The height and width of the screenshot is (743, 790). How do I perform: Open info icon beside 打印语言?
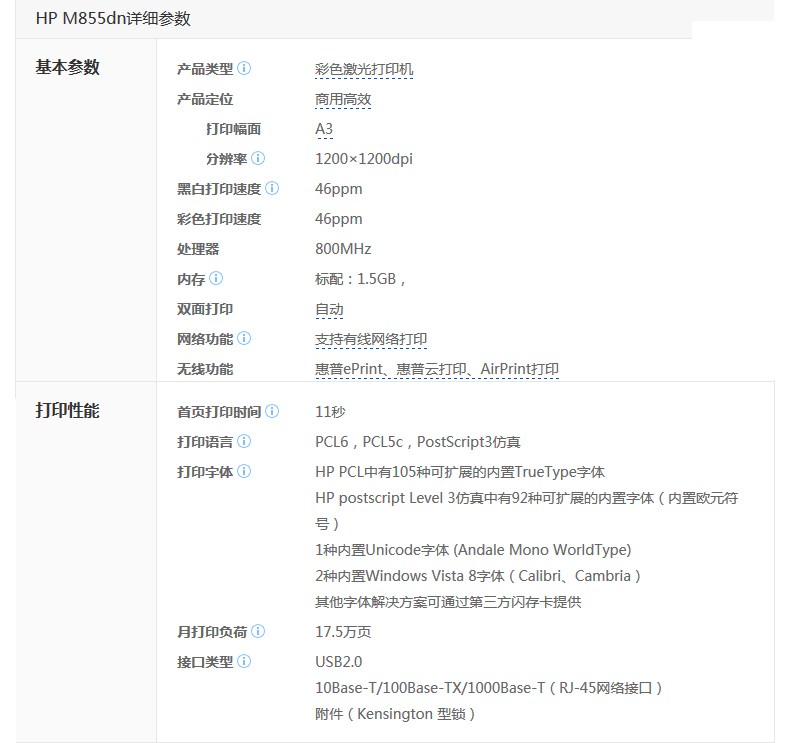(244, 441)
